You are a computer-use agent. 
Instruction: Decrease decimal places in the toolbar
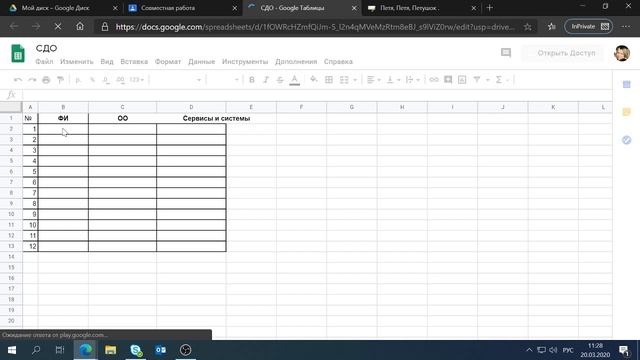pyautogui.click(x=106, y=80)
